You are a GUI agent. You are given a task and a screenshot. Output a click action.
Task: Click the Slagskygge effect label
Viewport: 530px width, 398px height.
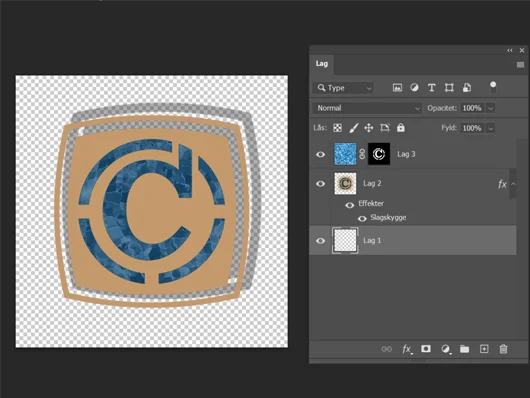(388, 218)
